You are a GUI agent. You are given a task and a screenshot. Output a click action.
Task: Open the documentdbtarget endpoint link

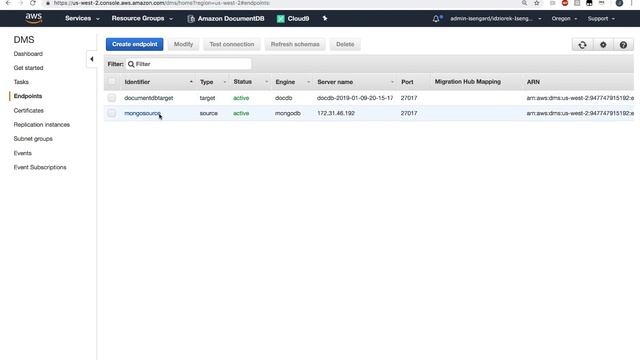[149, 98]
